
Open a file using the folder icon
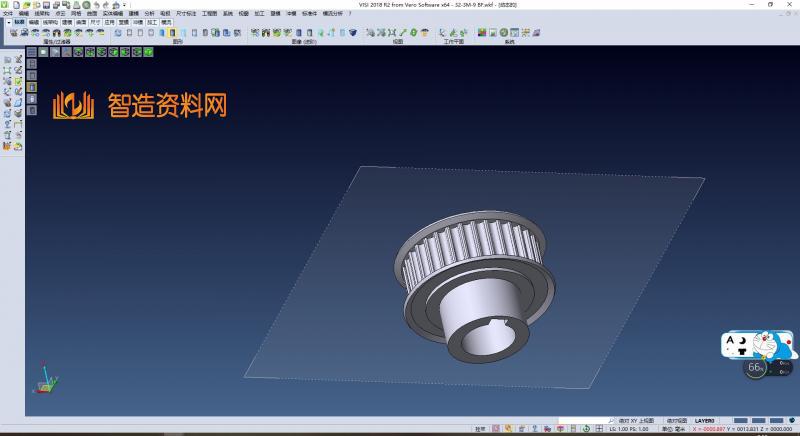(x=27, y=5)
